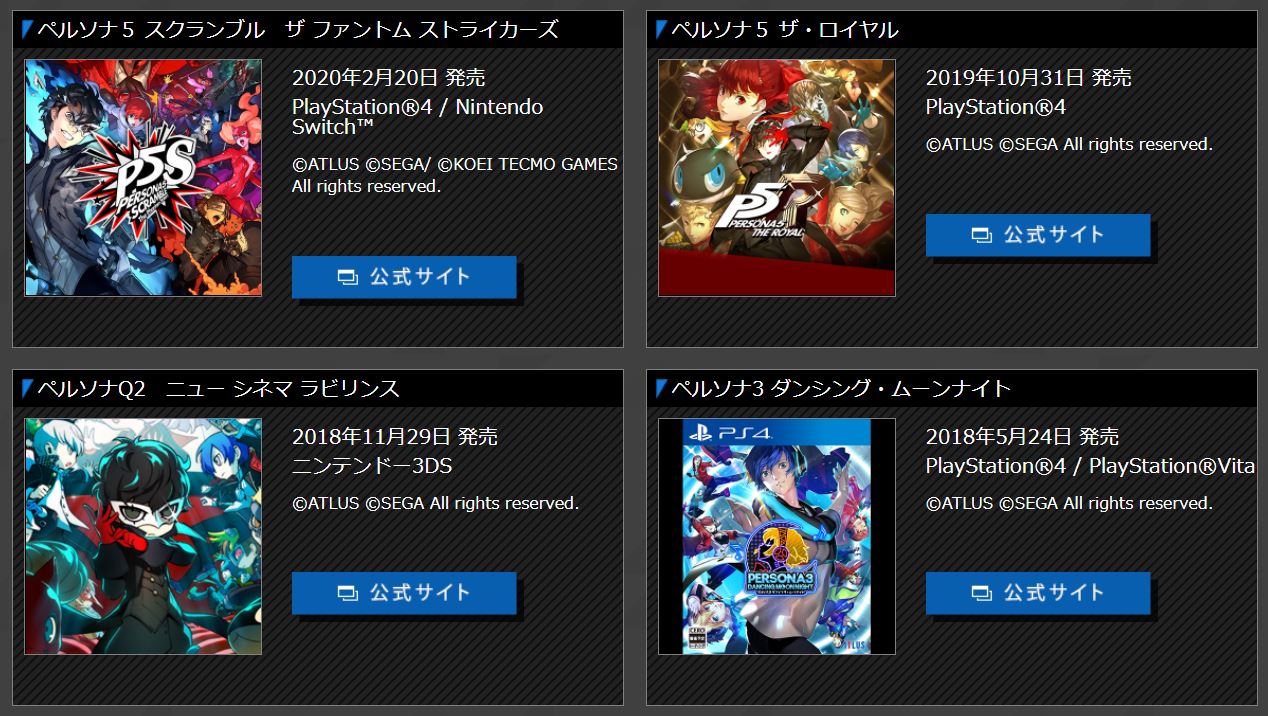
Task: Click blue marker beside ペルソナQ2 title
Action: click(x=27, y=388)
